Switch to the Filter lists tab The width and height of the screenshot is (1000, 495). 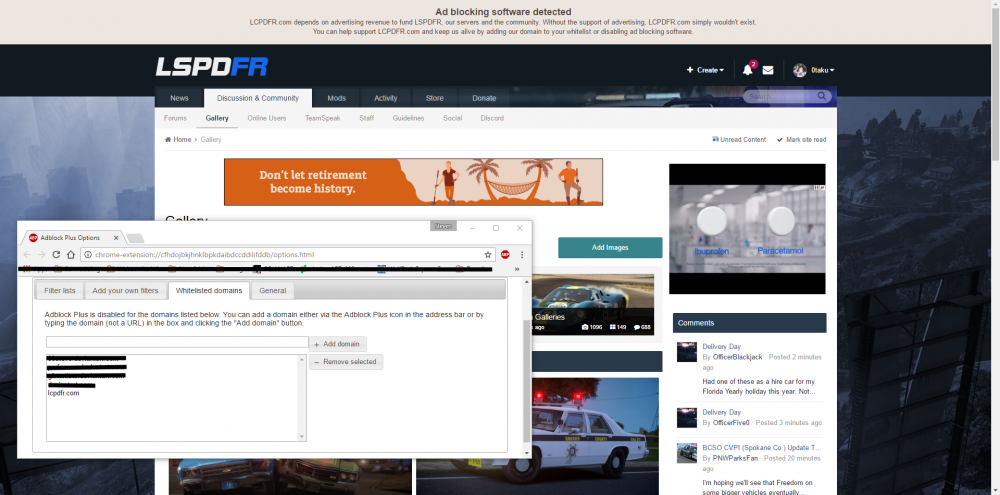click(x=59, y=290)
